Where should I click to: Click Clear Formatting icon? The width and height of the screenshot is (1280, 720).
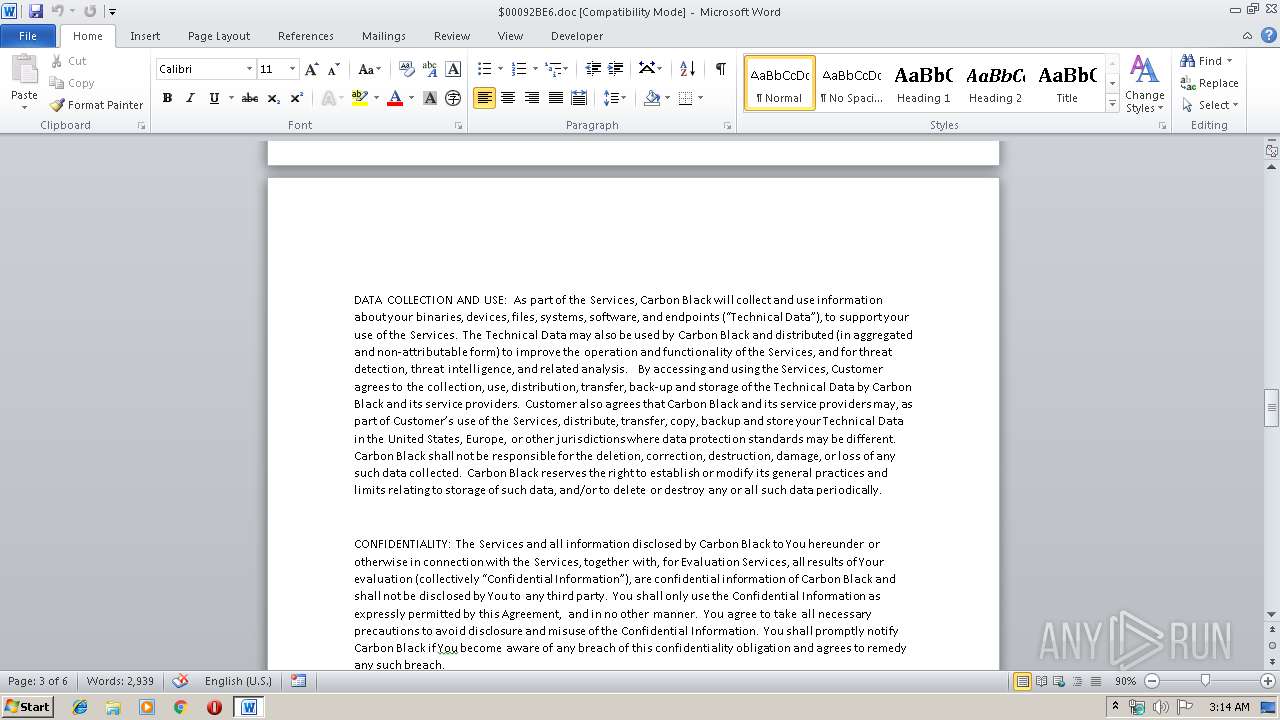[x=406, y=69]
